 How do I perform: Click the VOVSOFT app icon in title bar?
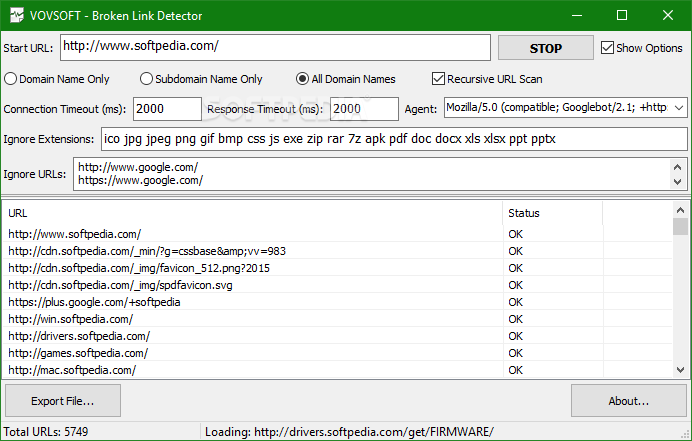point(17,16)
